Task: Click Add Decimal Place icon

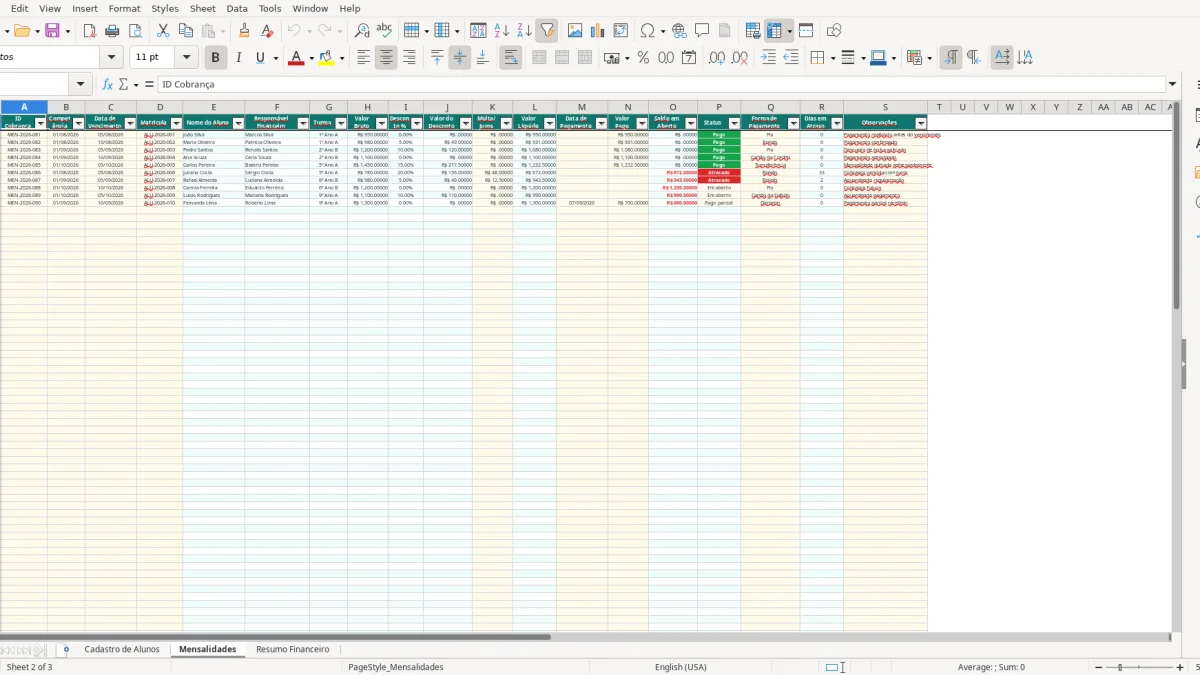Action: tap(716, 58)
